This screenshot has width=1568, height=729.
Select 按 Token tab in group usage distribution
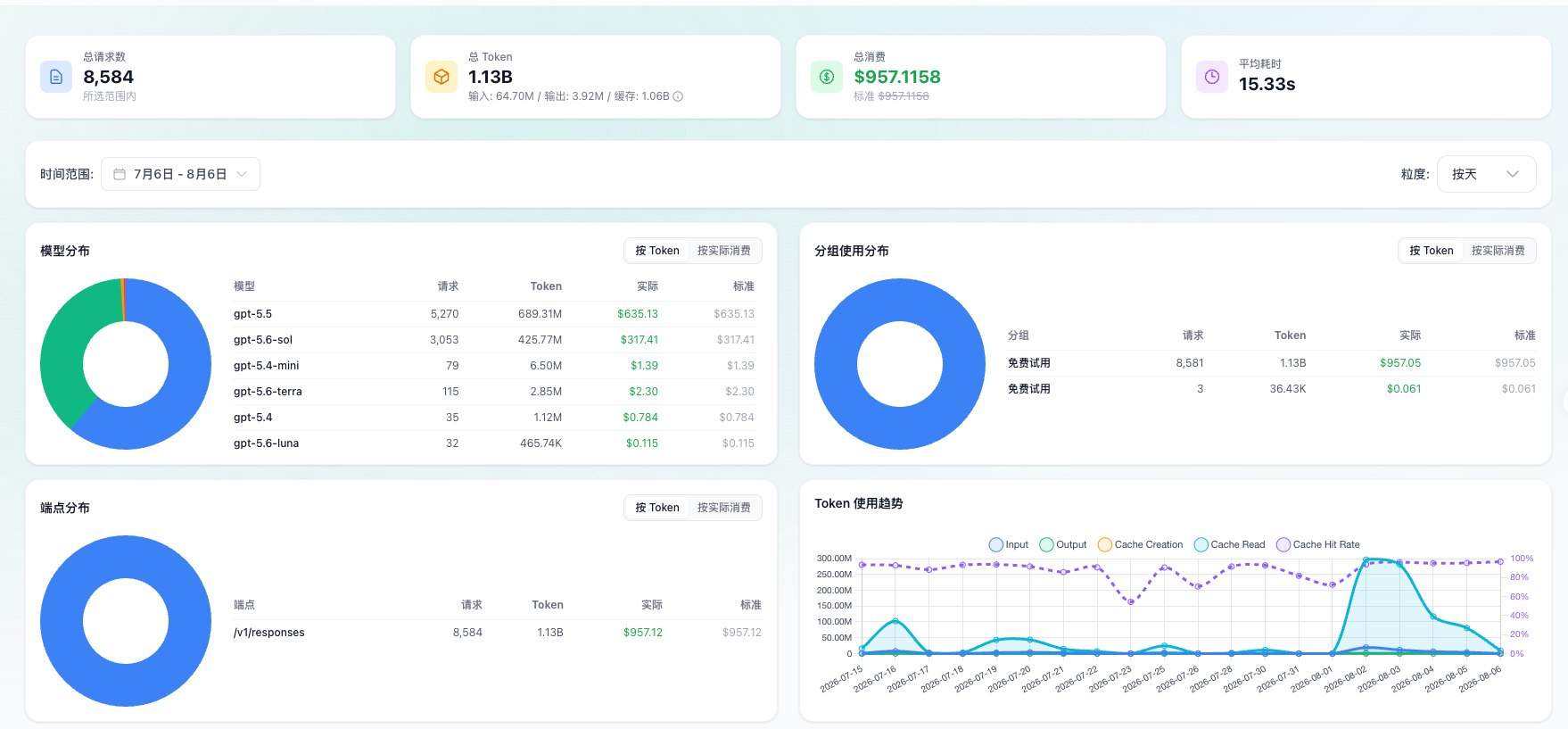click(1432, 251)
